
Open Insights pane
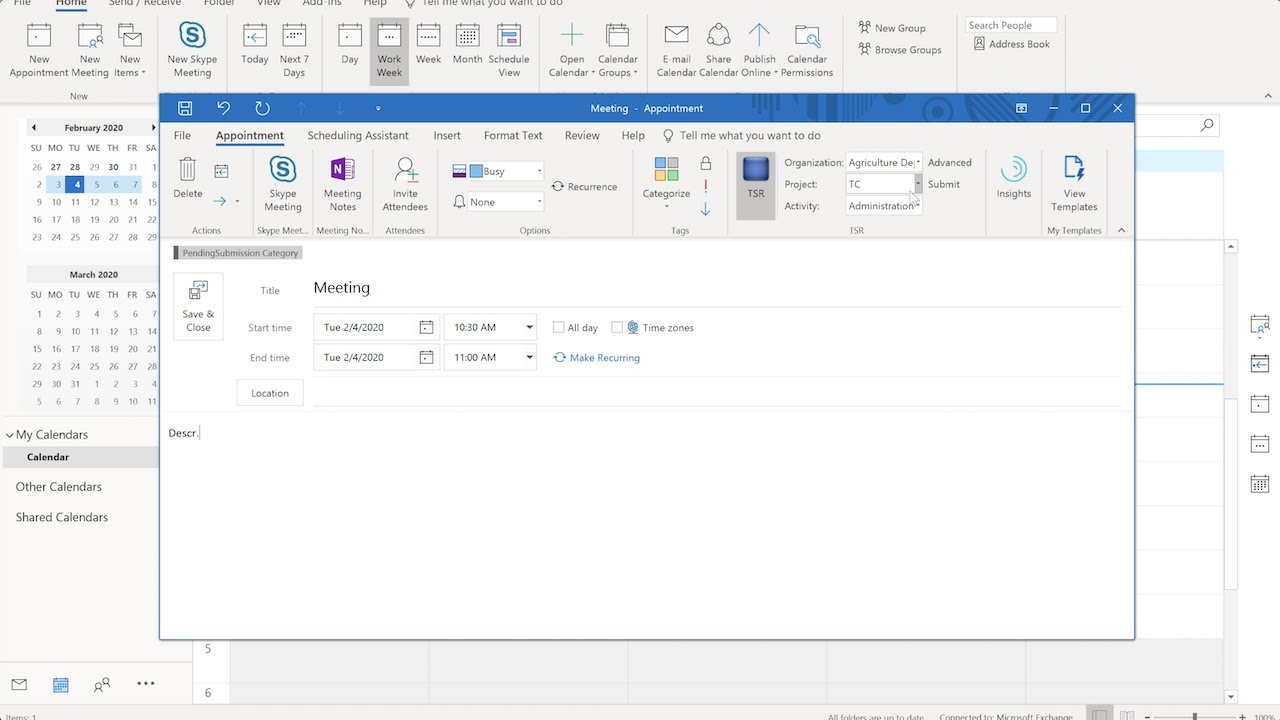coord(1014,179)
